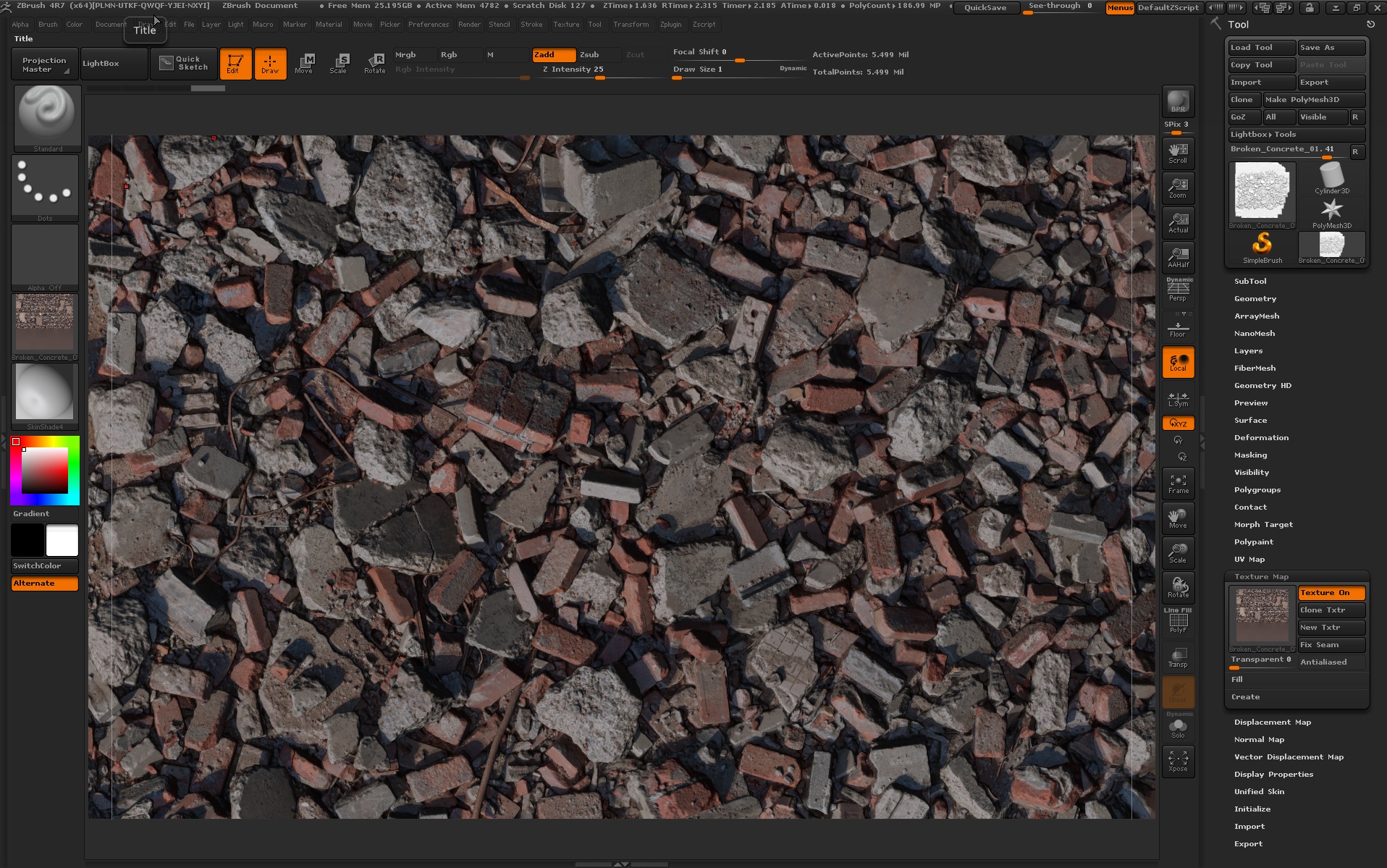Image resolution: width=1387 pixels, height=868 pixels.
Task: Open the Dots stroke picker
Action: [45, 187]
